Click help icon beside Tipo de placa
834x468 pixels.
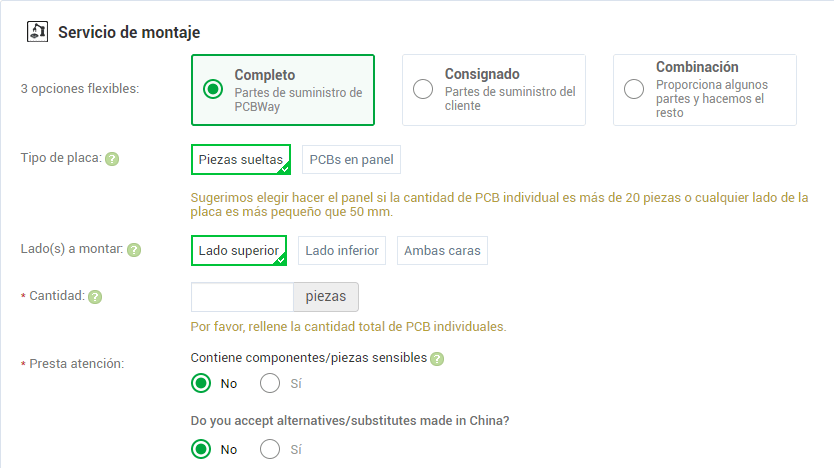pos(112,159)
